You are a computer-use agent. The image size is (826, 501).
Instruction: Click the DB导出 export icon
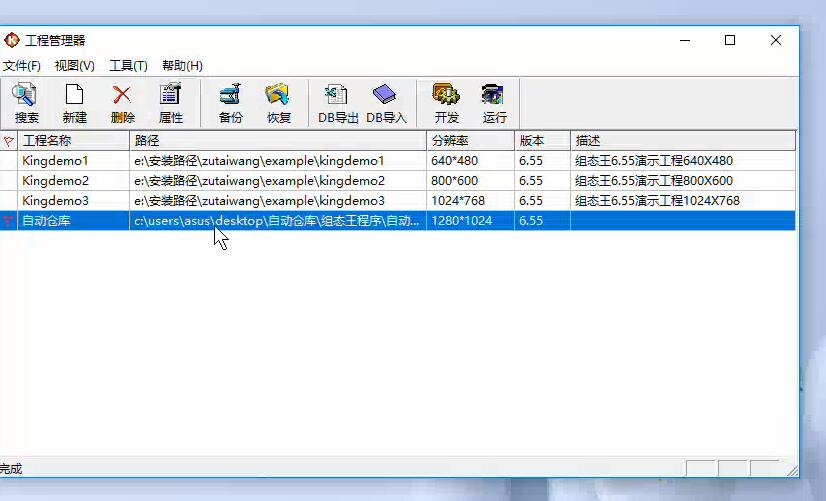(x=338, y=103)
